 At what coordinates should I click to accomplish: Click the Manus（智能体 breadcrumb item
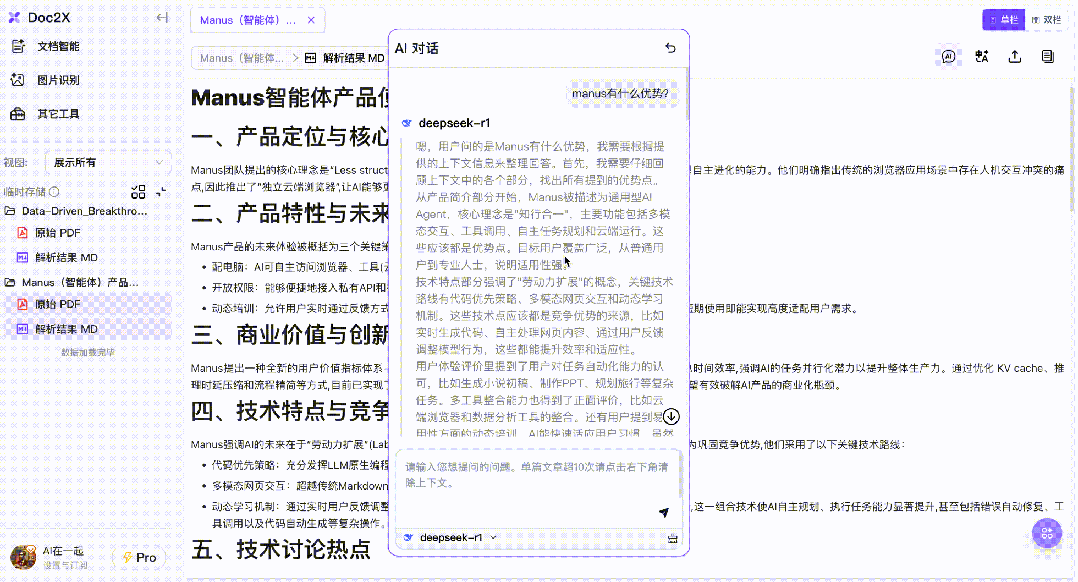(241, 58)
